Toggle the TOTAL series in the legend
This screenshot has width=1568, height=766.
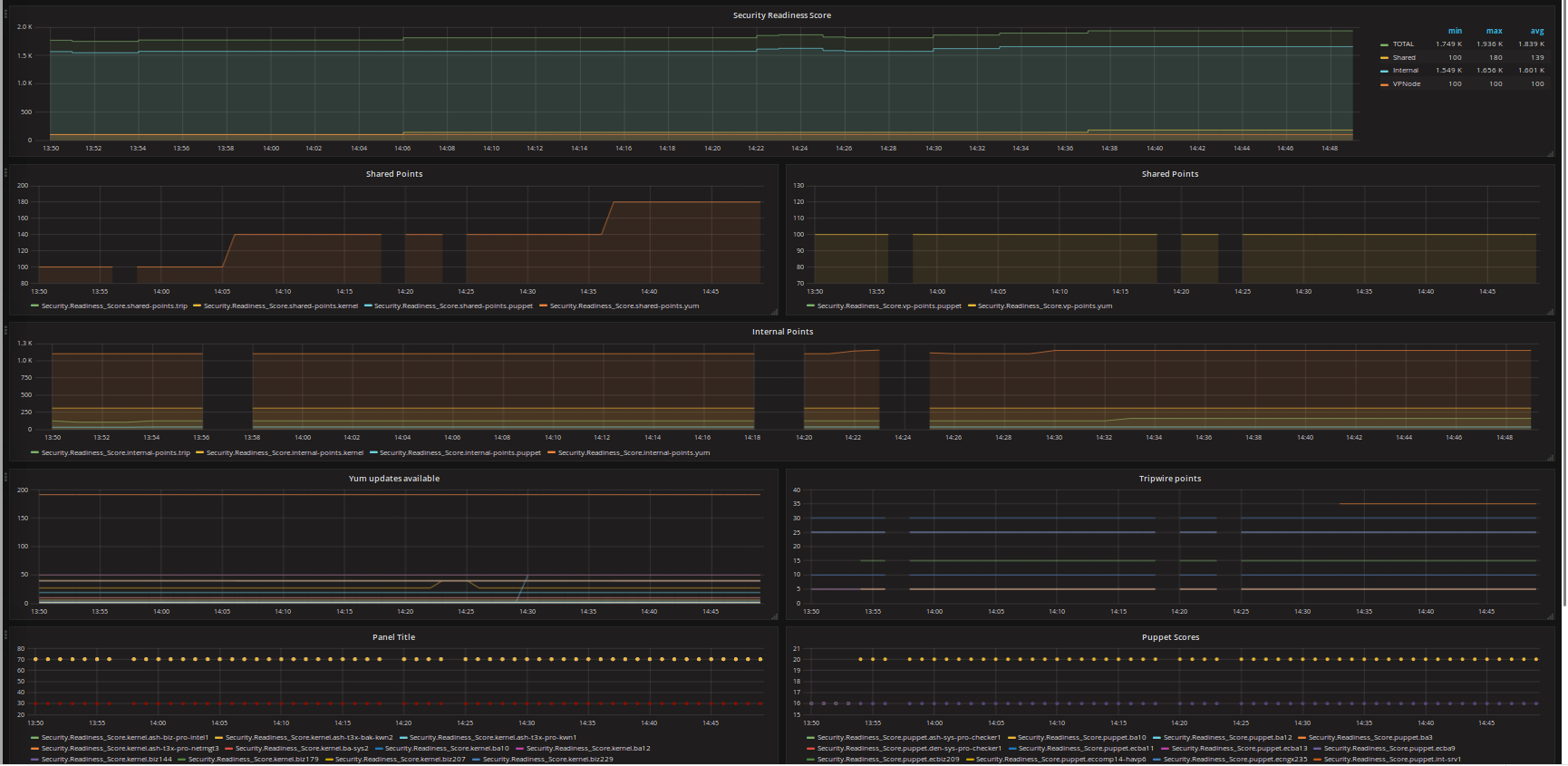[1403, 44]
